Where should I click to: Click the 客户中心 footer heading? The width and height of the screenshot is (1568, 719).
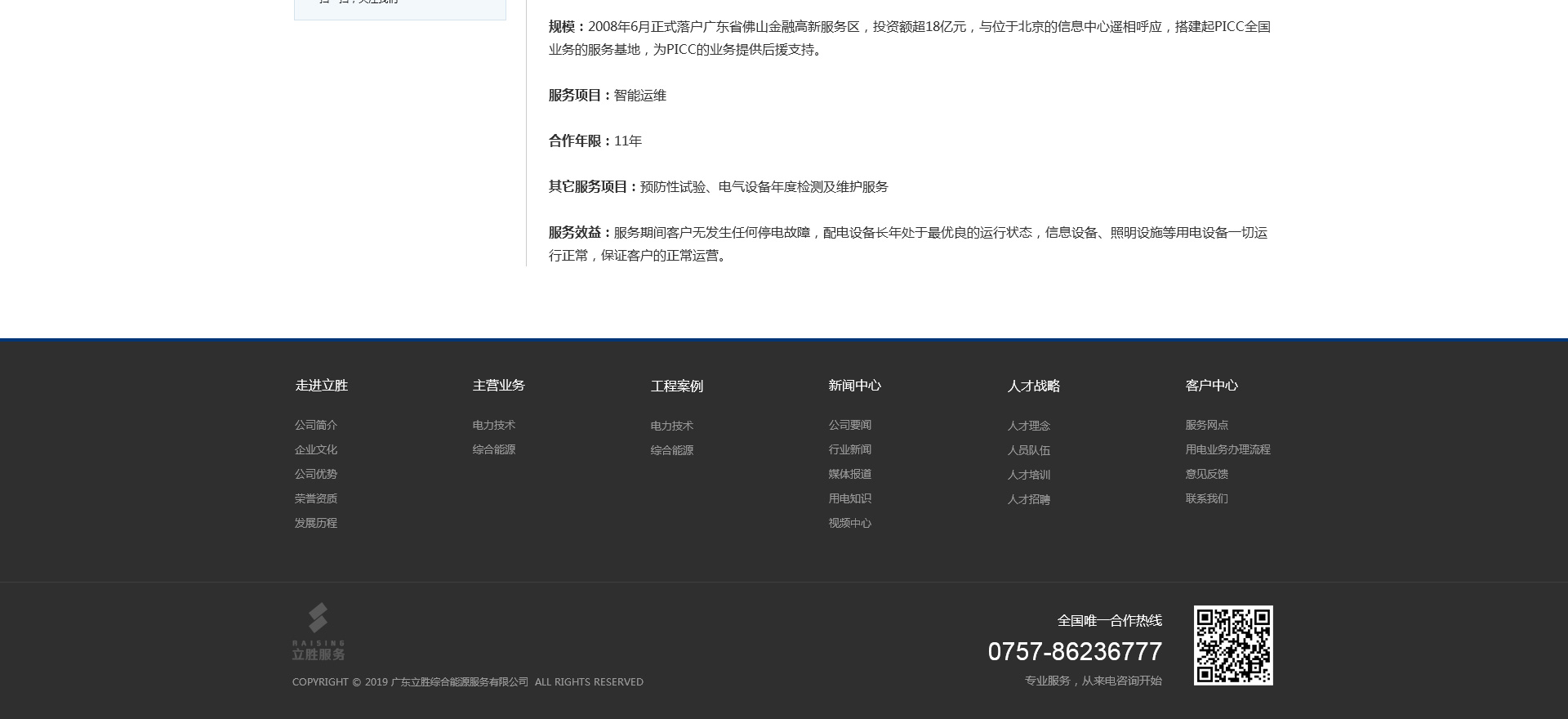[x=1212, y=386]
